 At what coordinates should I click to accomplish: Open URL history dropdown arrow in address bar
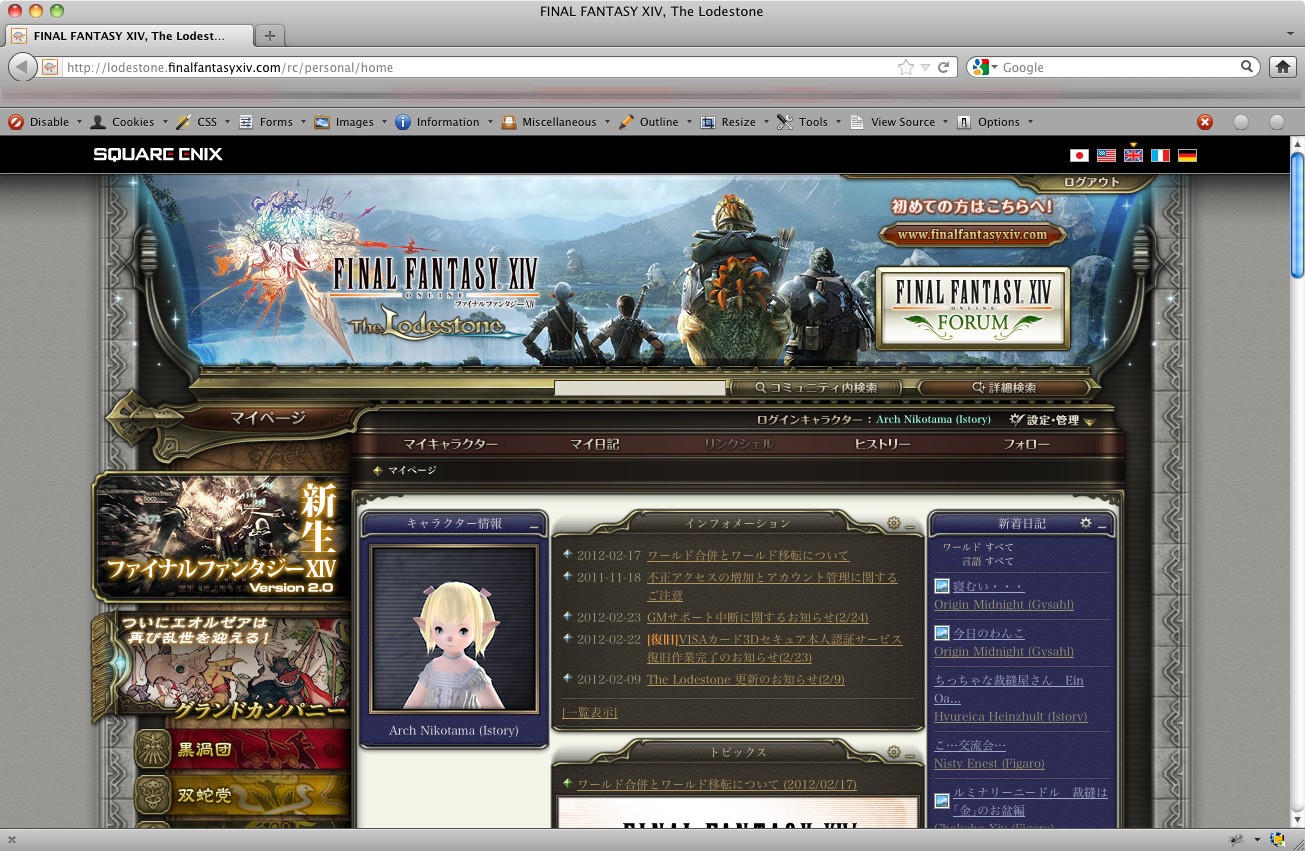pyautogui.click(x=925, y=67)
